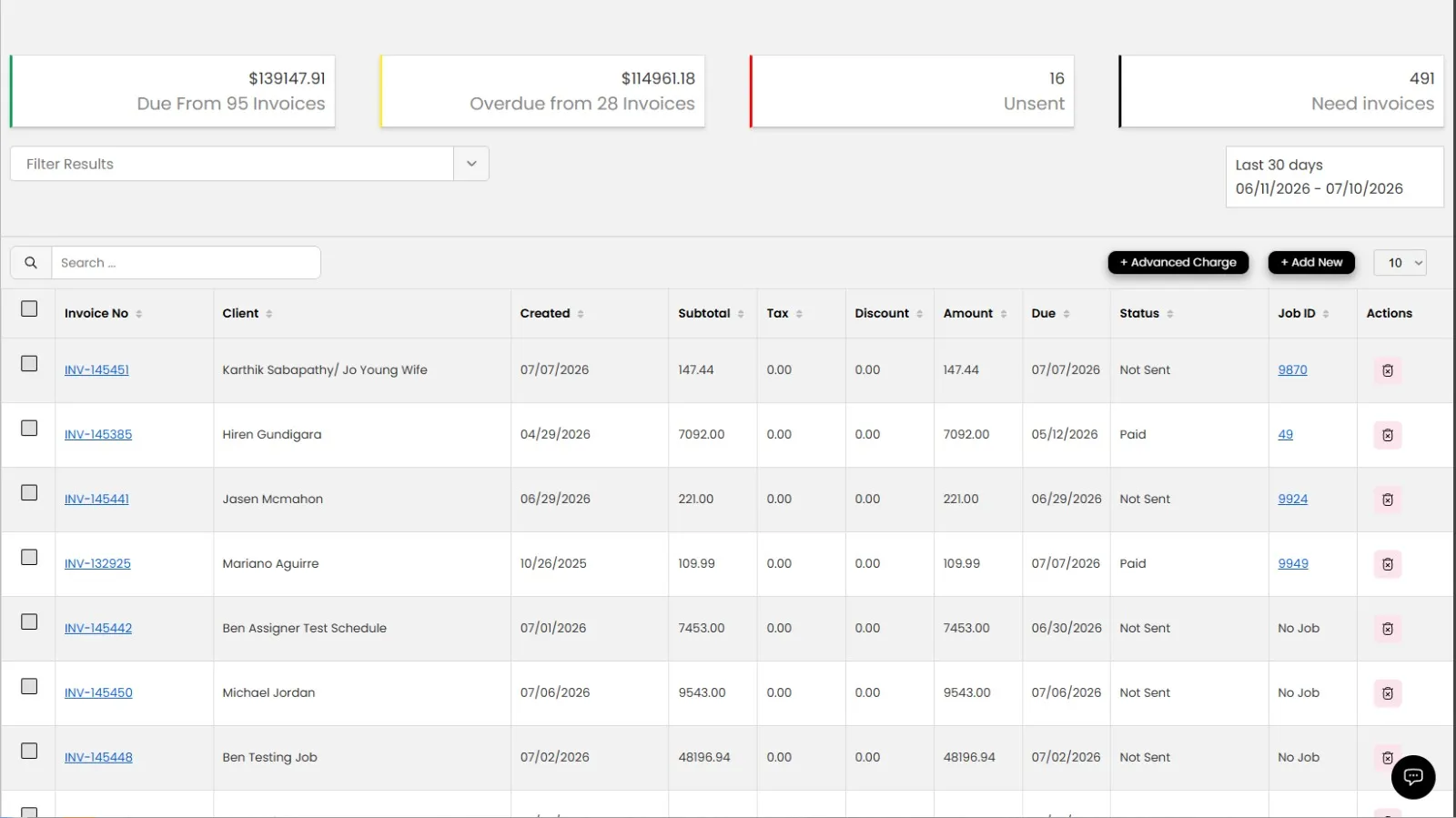The width and height of the screenshot is (1456, 818).
Task: Open the Due From 95 Invoices card
Action: tap(173, 91)
